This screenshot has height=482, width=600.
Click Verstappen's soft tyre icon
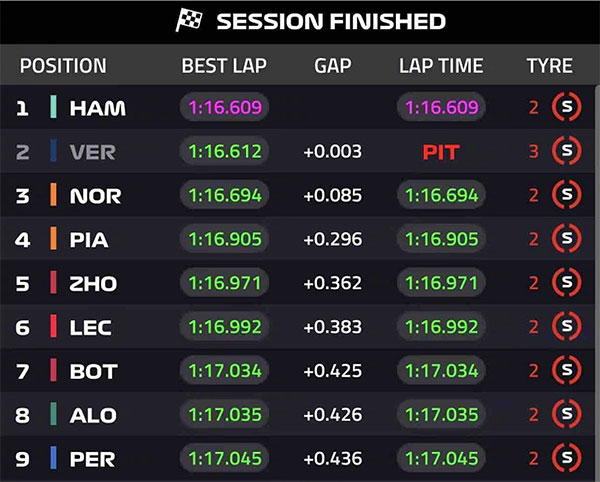(x=567, y=152)
